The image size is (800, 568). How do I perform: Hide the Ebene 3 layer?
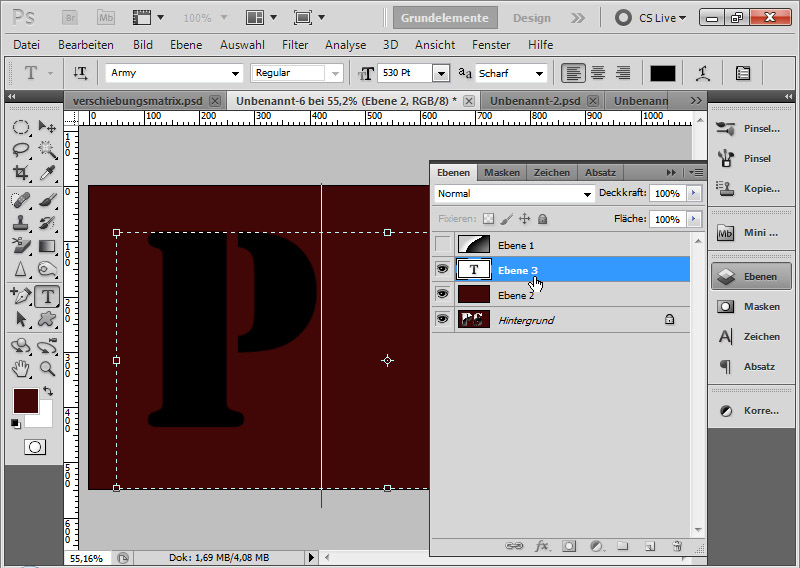(442, 270)
